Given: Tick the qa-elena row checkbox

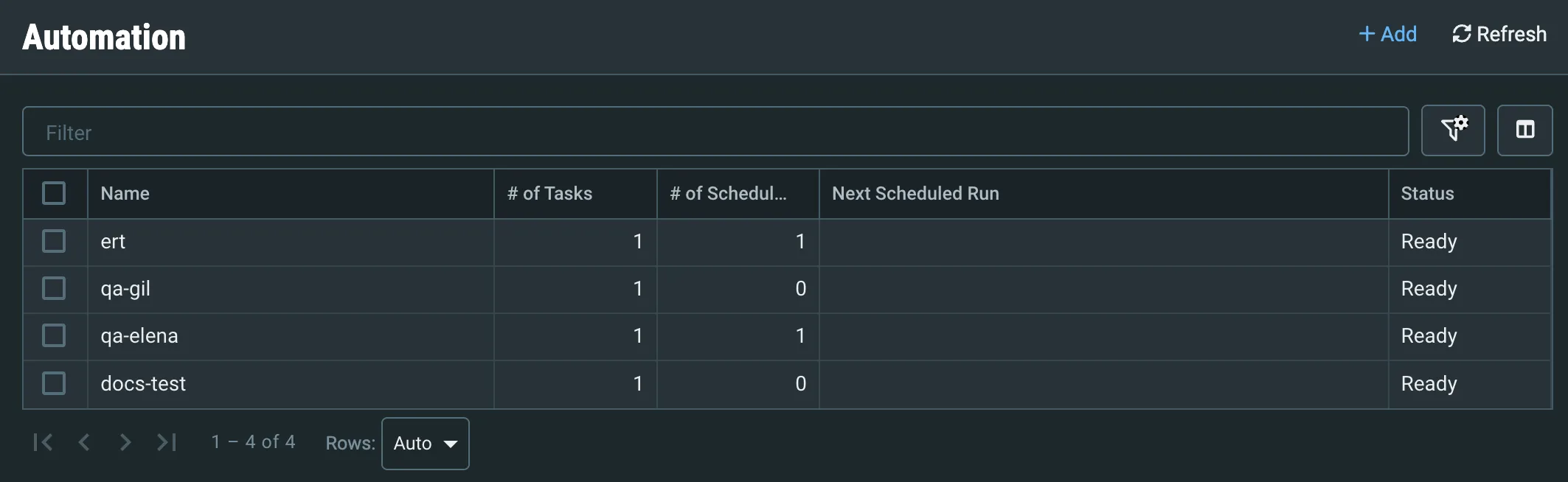Looking at the screenshot, I should tap(54, 335).
